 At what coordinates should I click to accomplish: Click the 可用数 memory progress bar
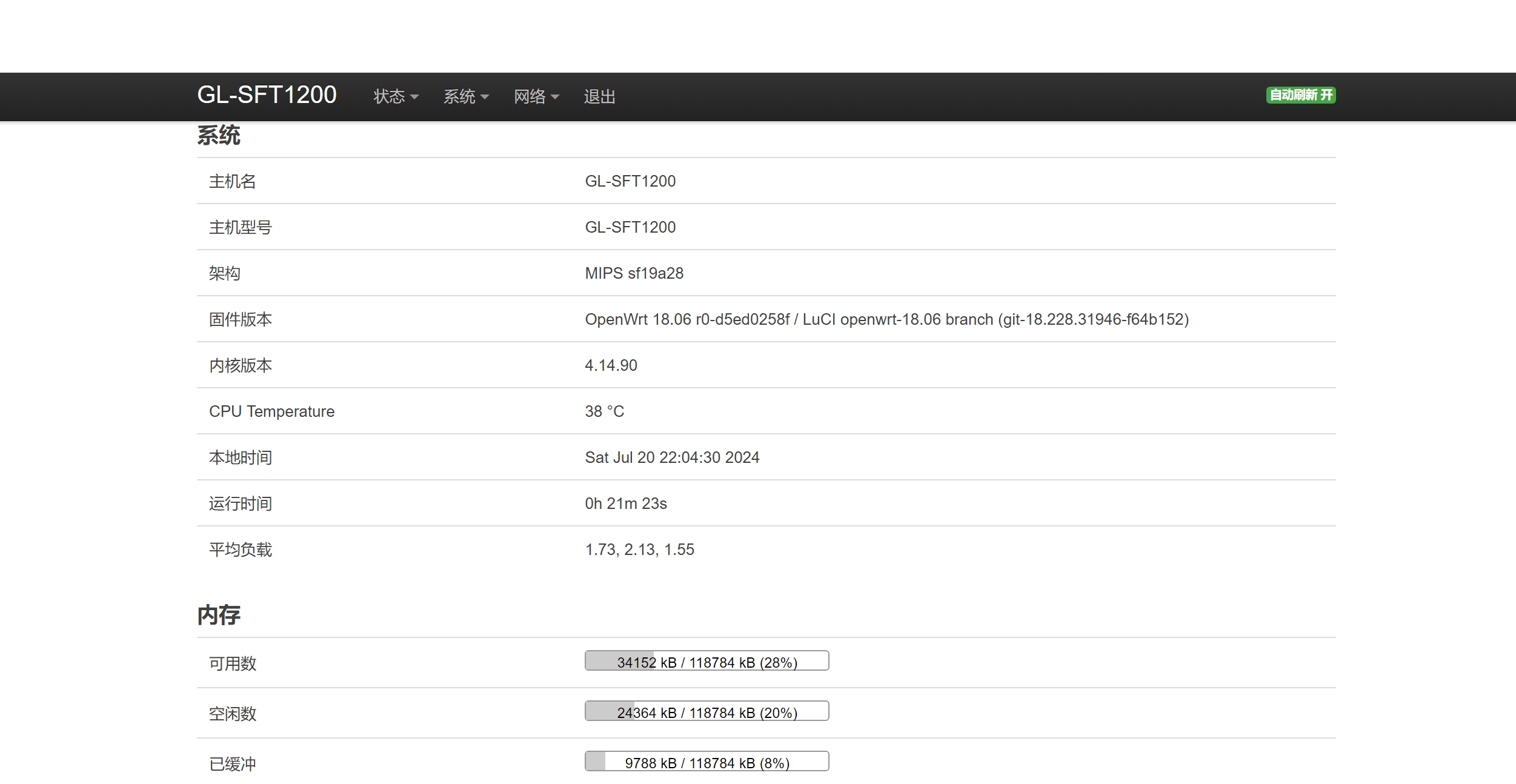(x=706, y=660)
